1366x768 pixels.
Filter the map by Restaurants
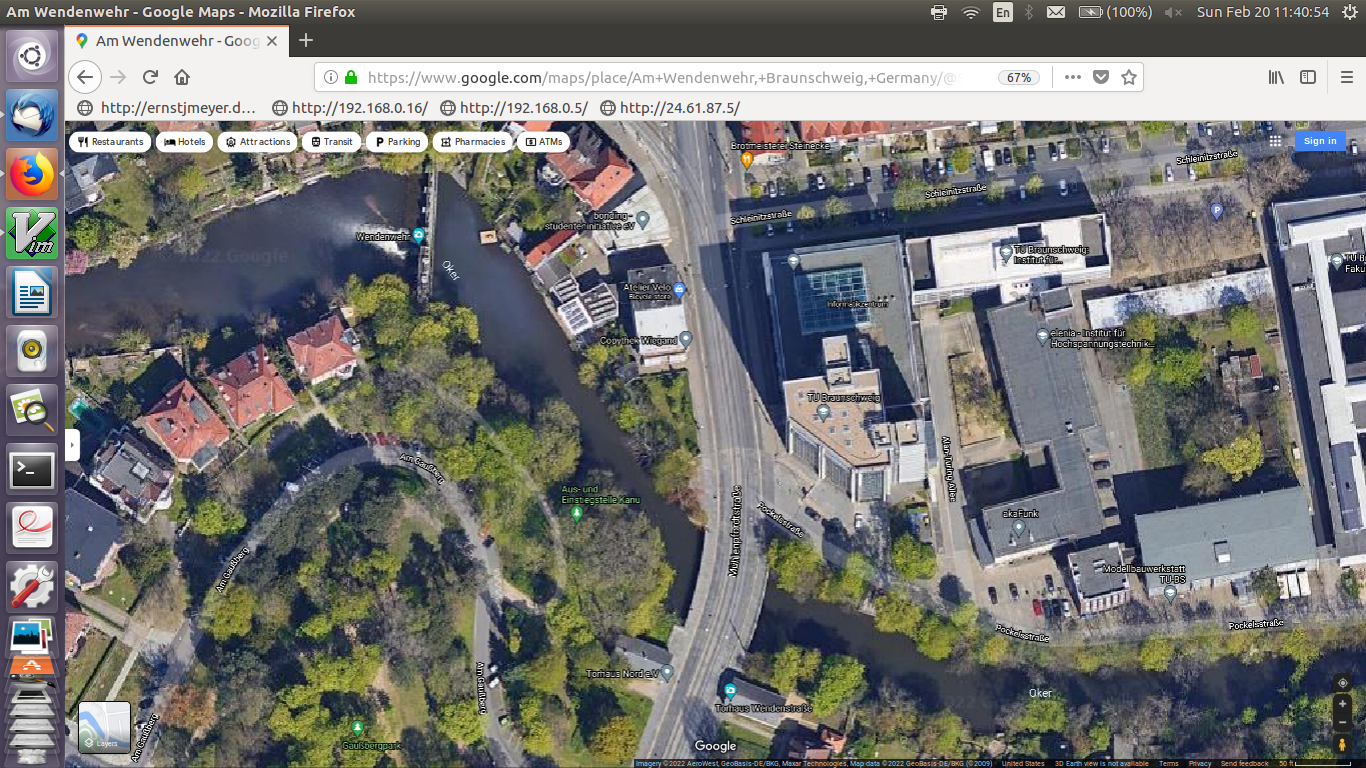click(x=110, y=142)
